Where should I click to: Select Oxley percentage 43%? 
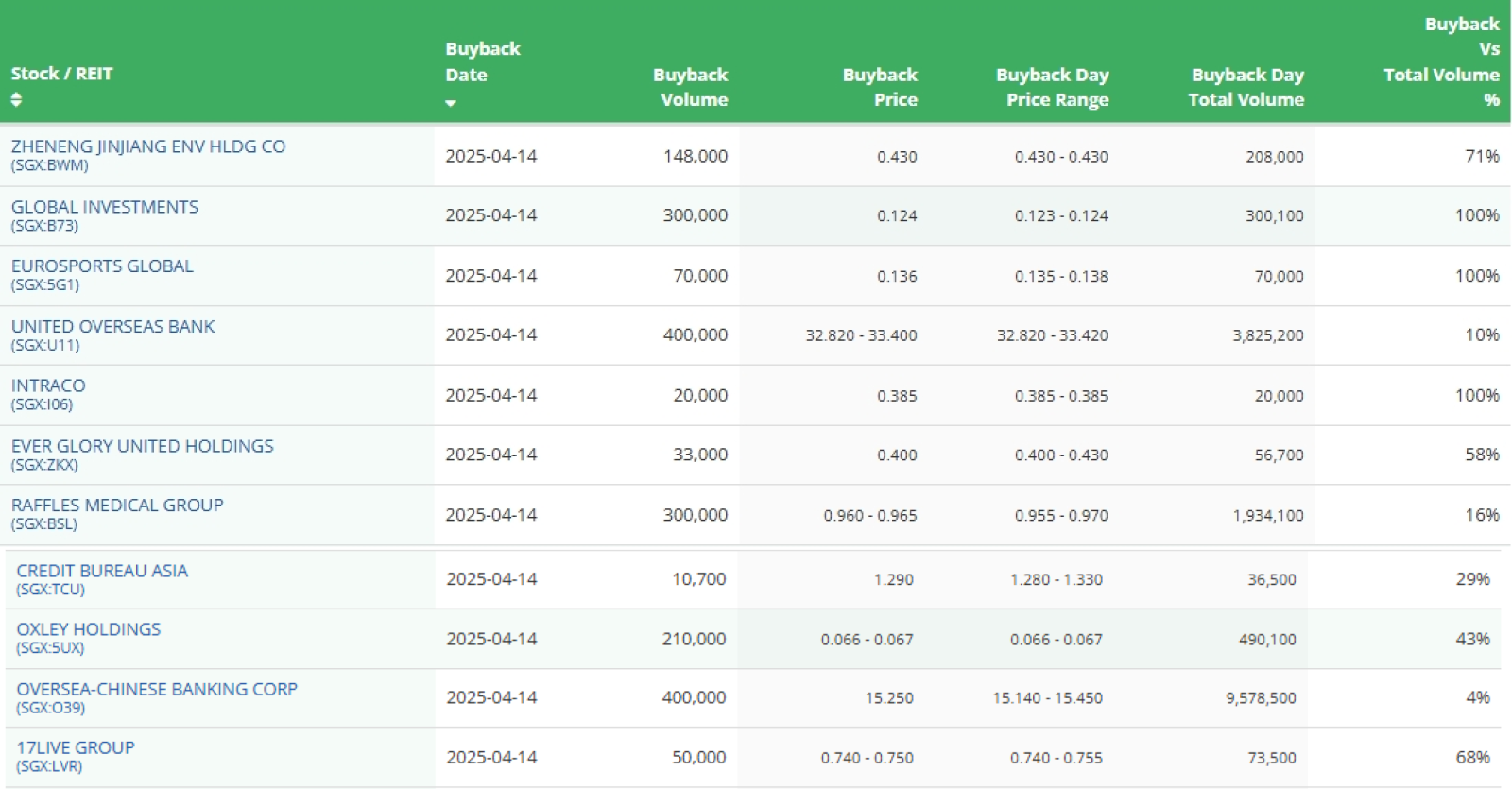1473,639
